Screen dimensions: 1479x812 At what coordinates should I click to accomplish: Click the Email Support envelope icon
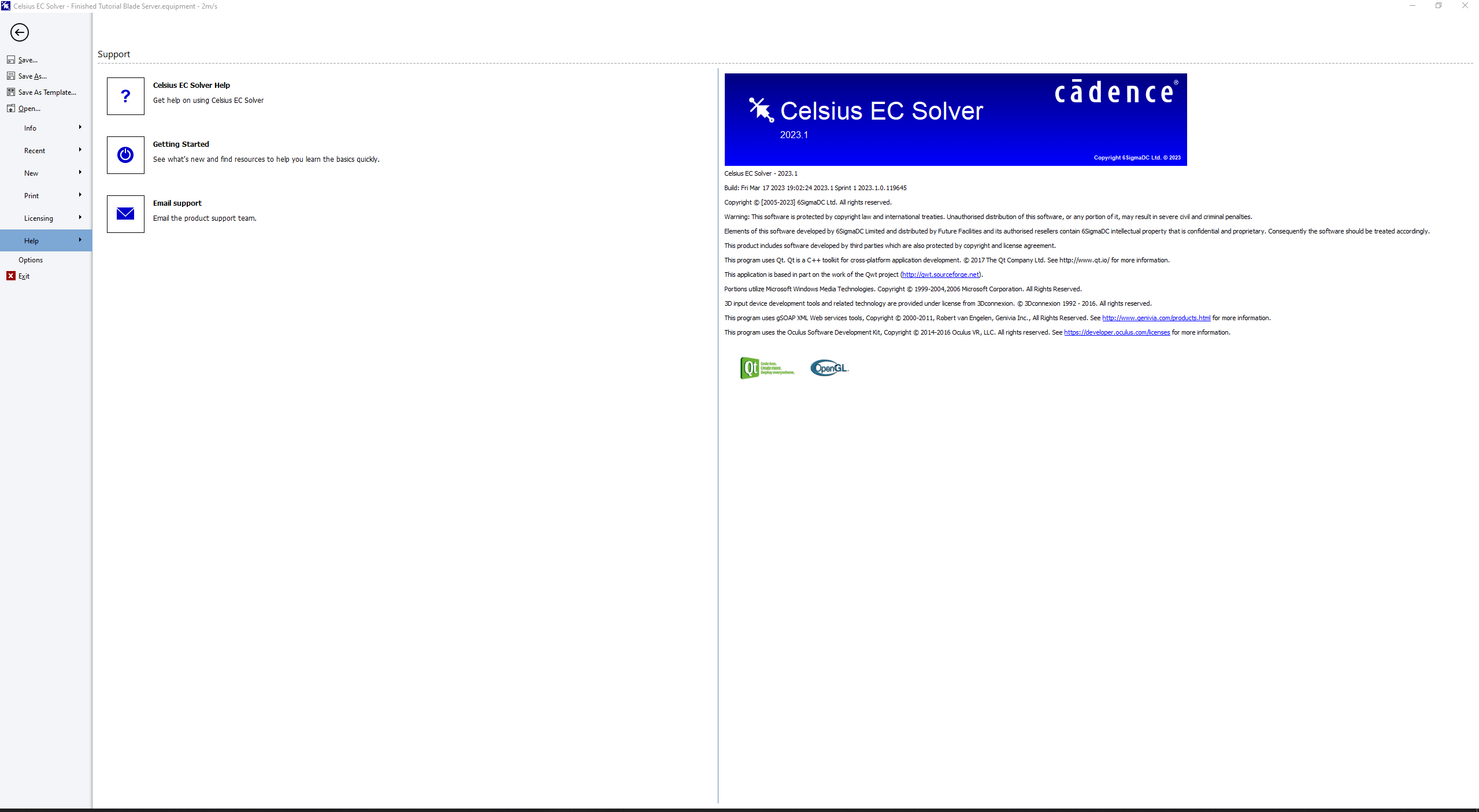(x=125, y=214)
